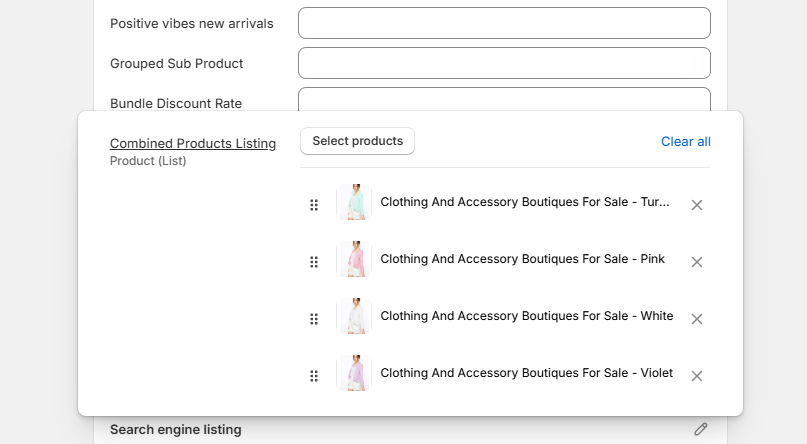Open the Clothing Boutiques For Sale - Pink title
The height and width of the screenshot is (444, 807).
pos(522,259)
